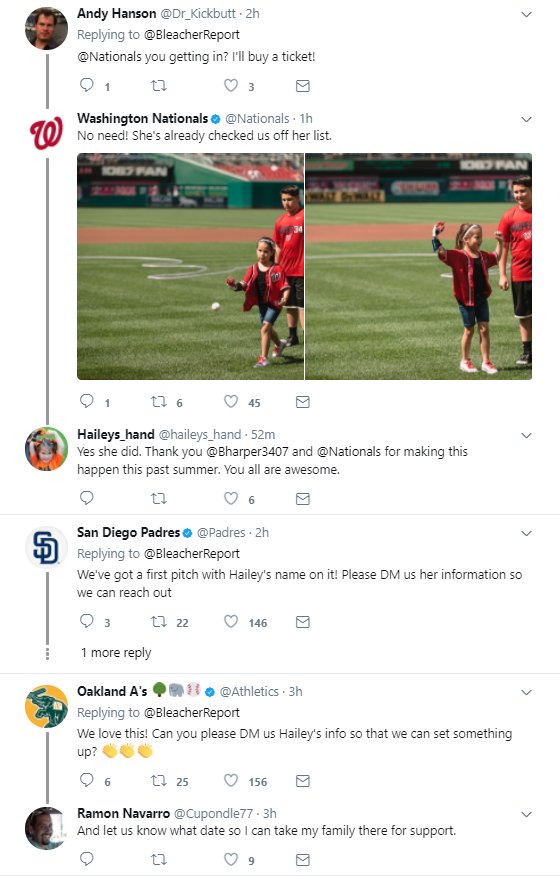This screenshot has width=560, height=877.
Task: View right photo of girl waving
Action: [x=418, y=266]
